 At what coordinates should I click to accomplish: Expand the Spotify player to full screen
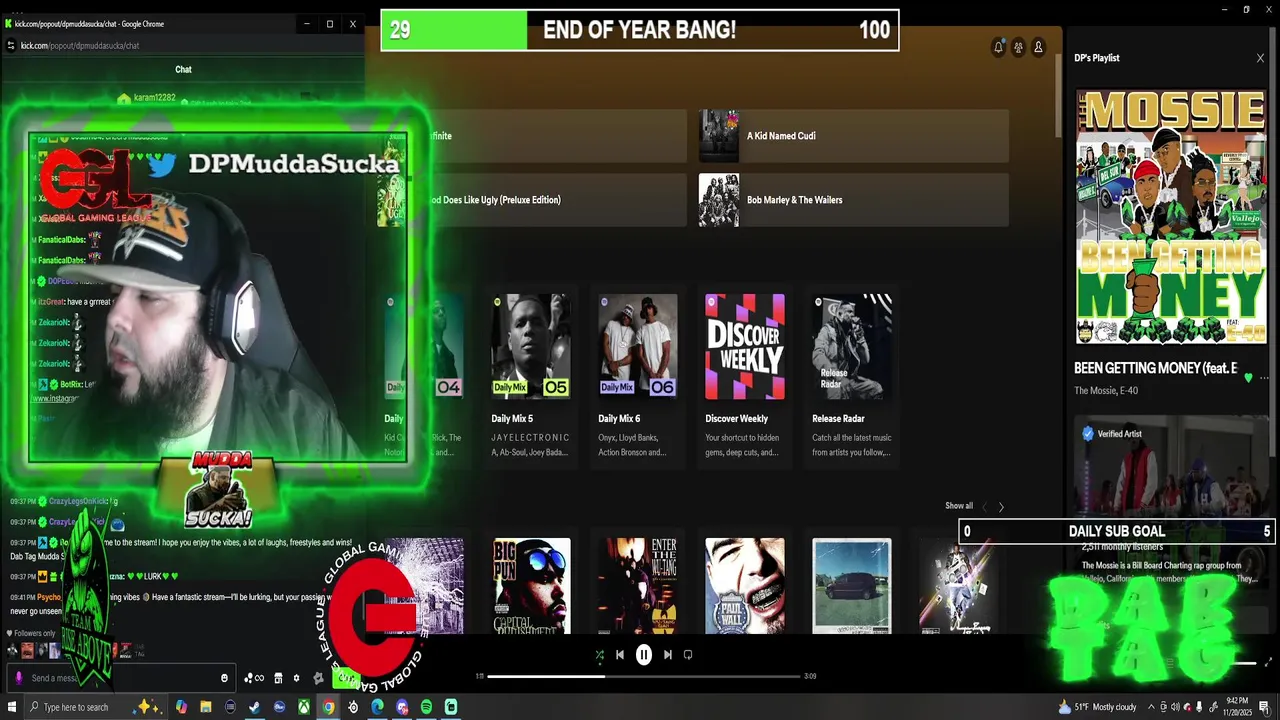tap(1268, 662)
